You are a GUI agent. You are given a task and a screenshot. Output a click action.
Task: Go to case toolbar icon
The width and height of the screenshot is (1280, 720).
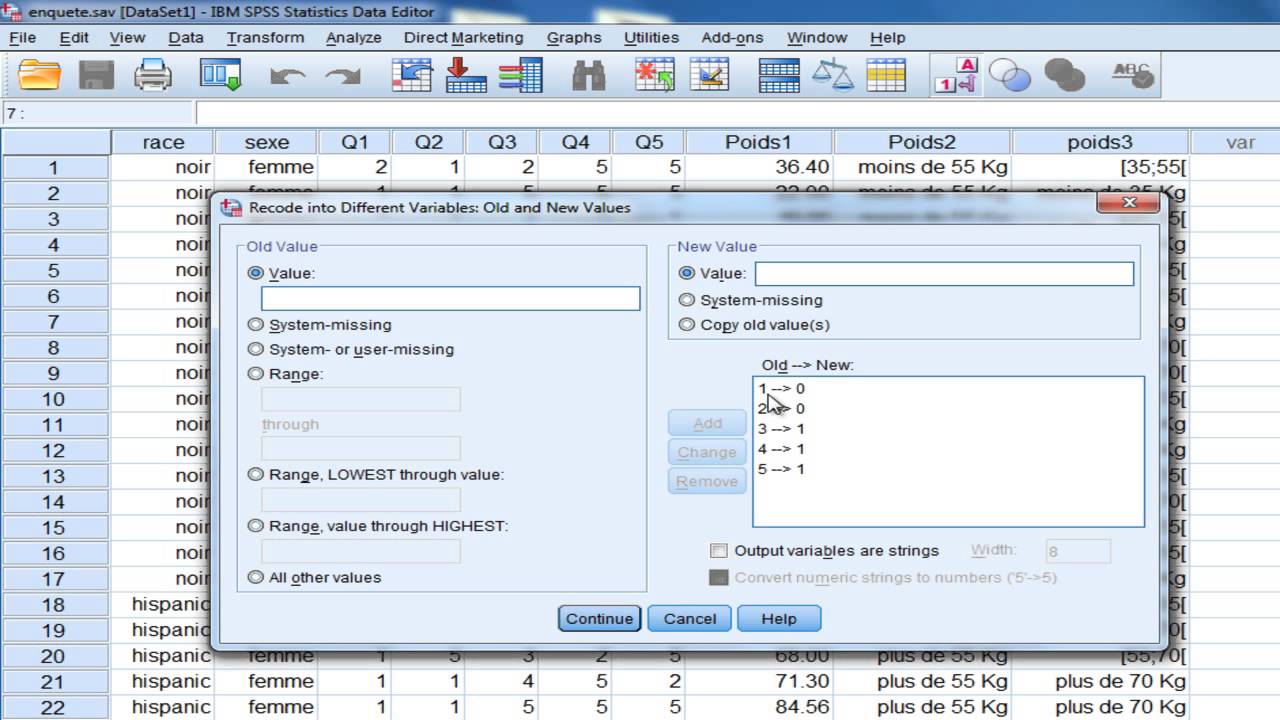(x=412, y=75)
